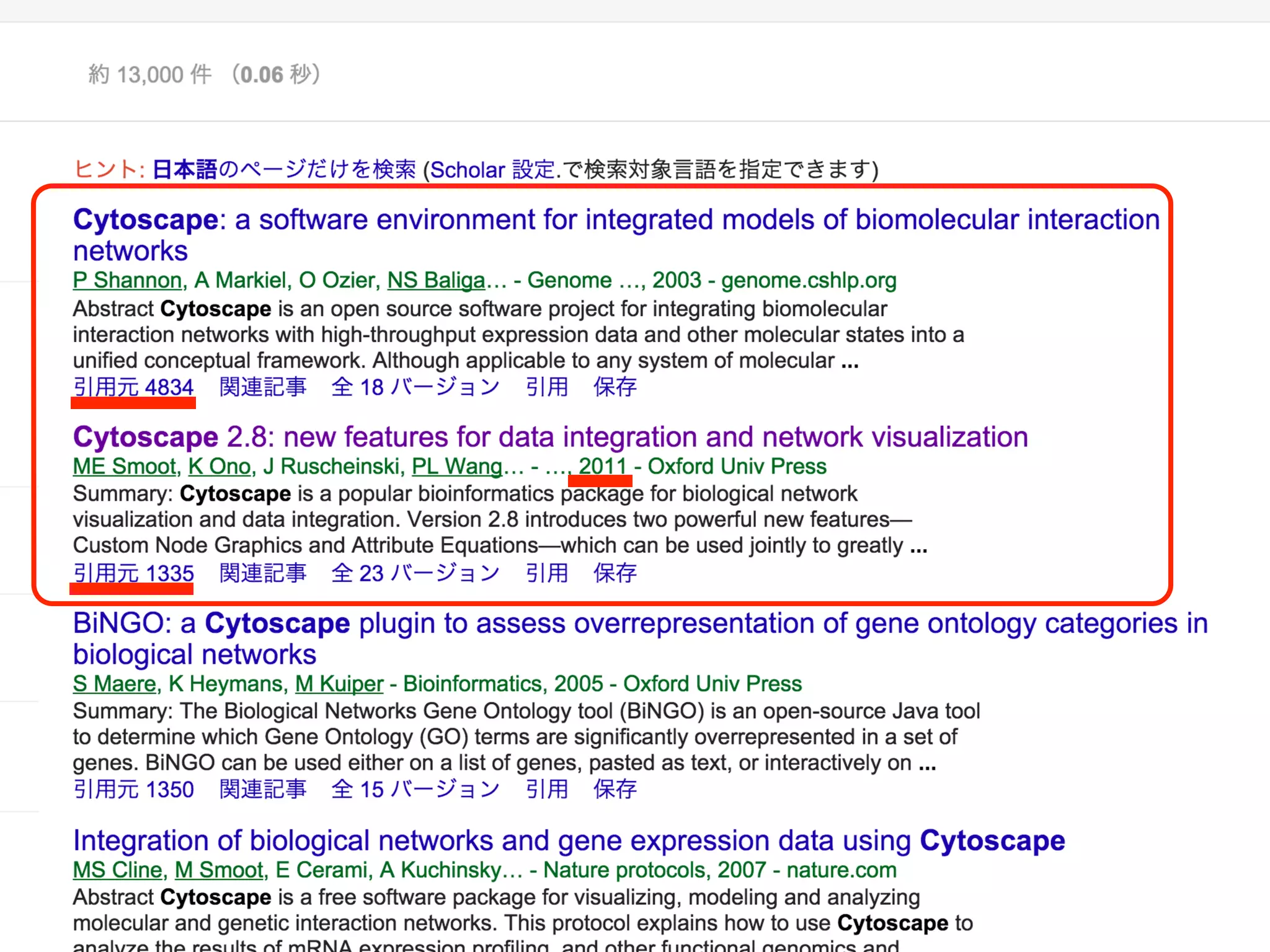This screenshot has height=952, width=1270.
Task: Click author link S Maere
Action: (115, 684)
